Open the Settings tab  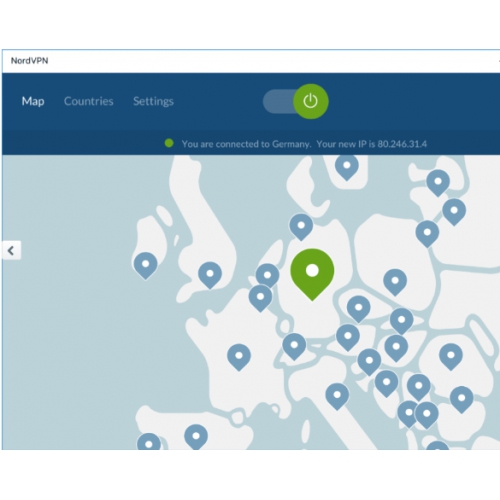153,101
